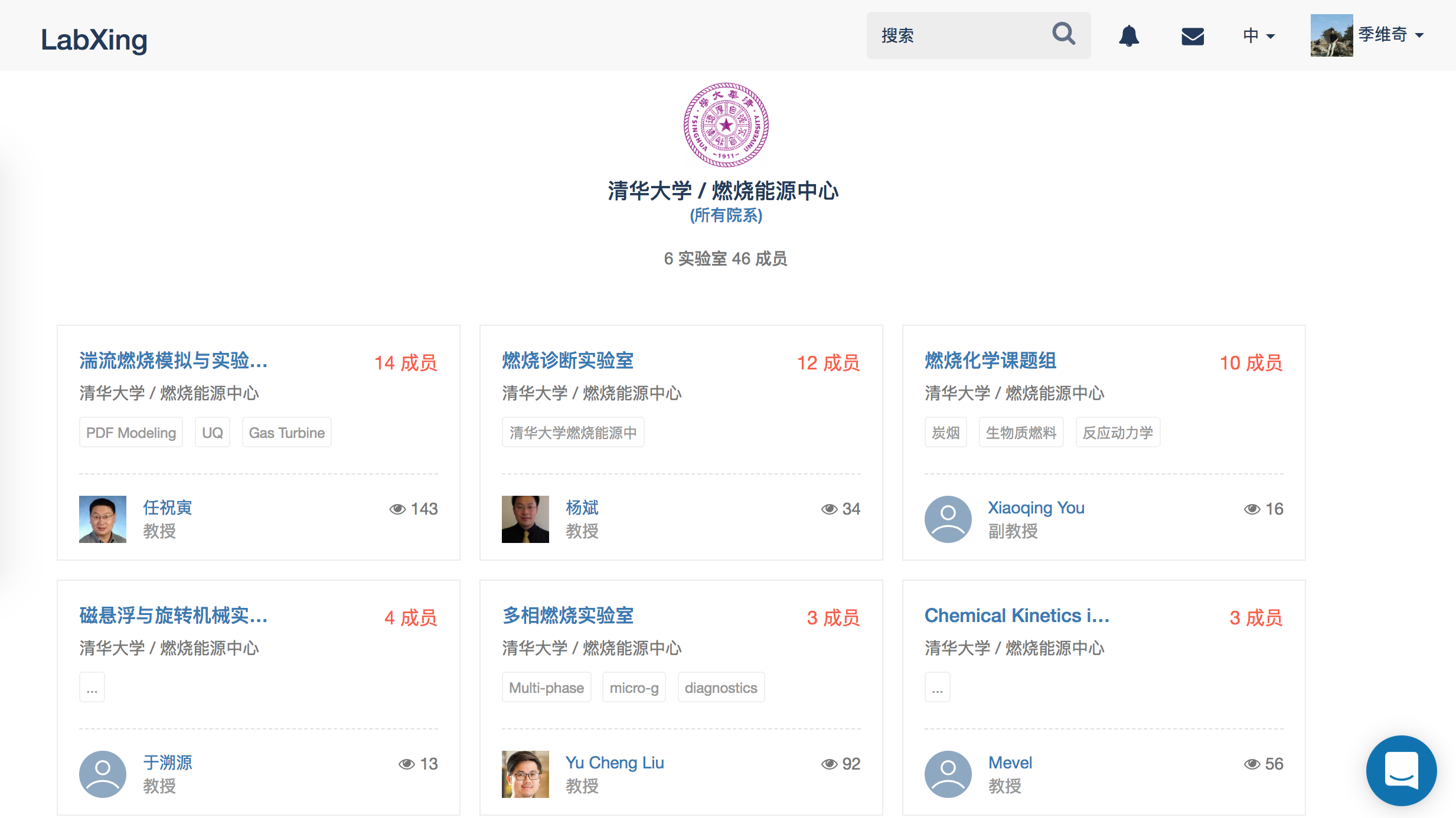The image size is (1456, 818).
Task: Click the eye view count 34
Action: coord(841,509)
